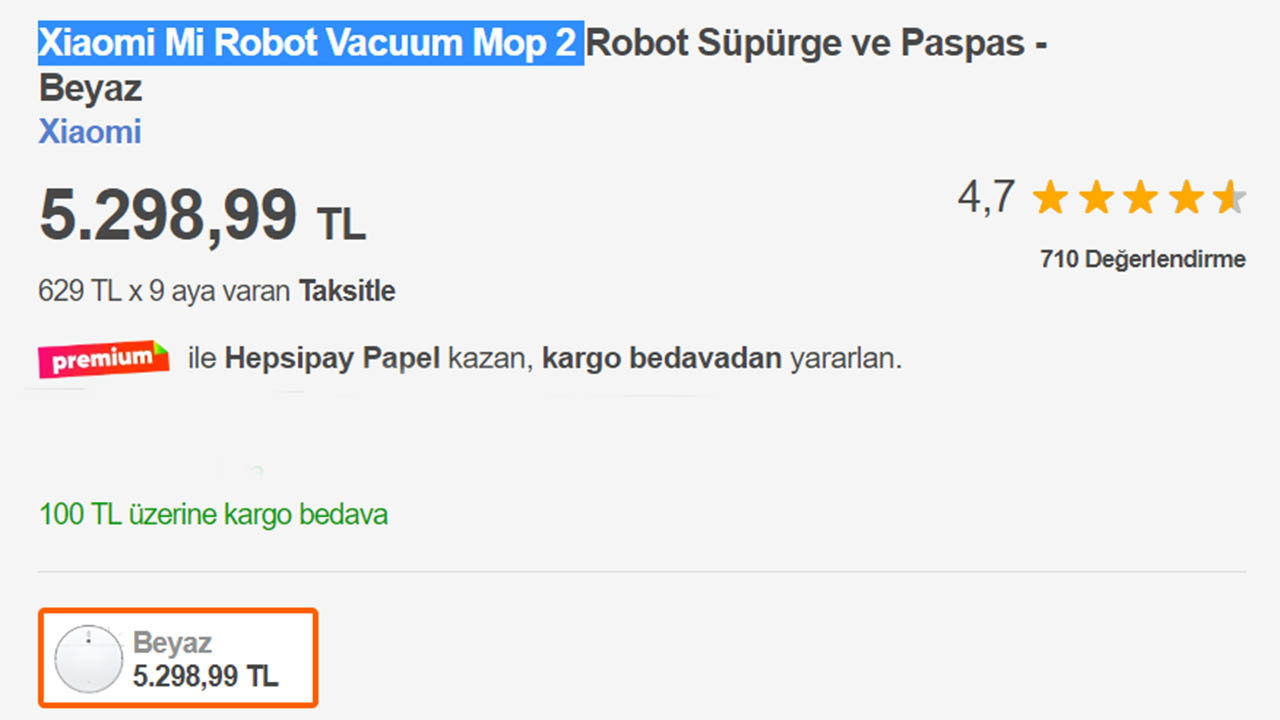Click the half-filled fifth rating star
The image size is (1280, 720).
(1230, 198)
